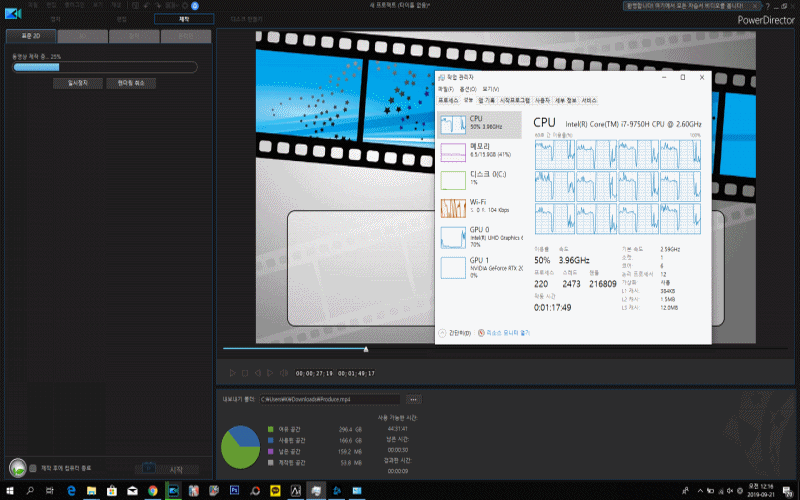Screen dimensions: 800x500
Task: Switch to Task Manager taskbar icon
Action: (316, 491)
